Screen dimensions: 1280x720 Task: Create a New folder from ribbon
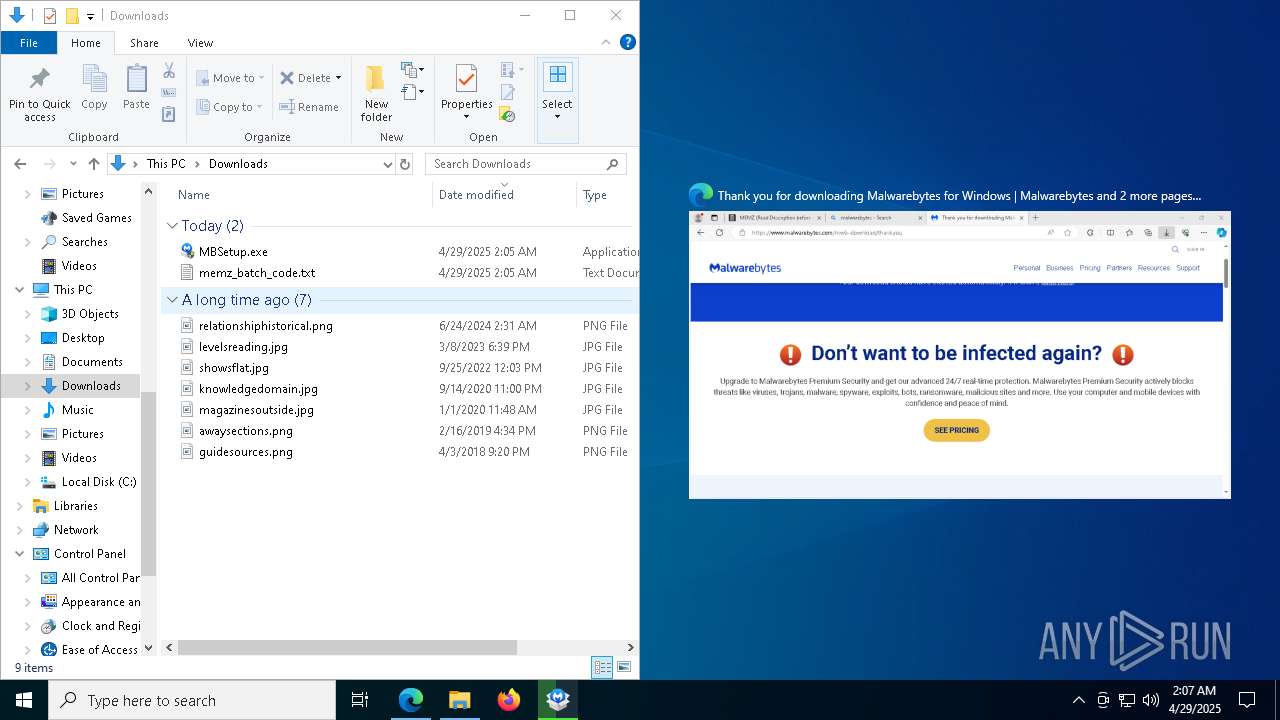click(376, 94)
